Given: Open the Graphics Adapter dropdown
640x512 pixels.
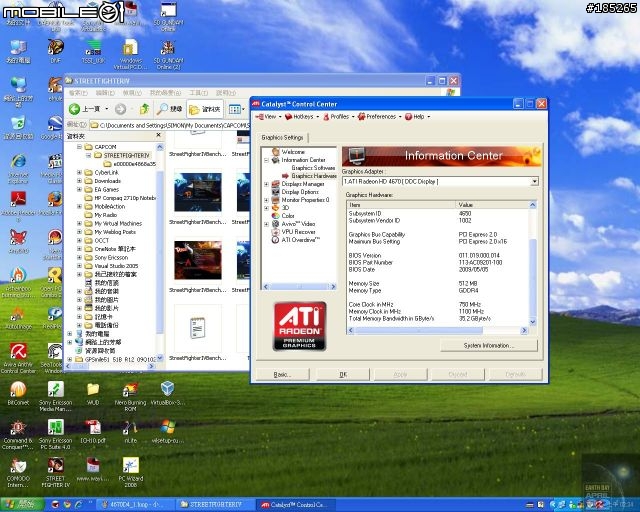Looking at the screenshot, I should tap(534, 181).
